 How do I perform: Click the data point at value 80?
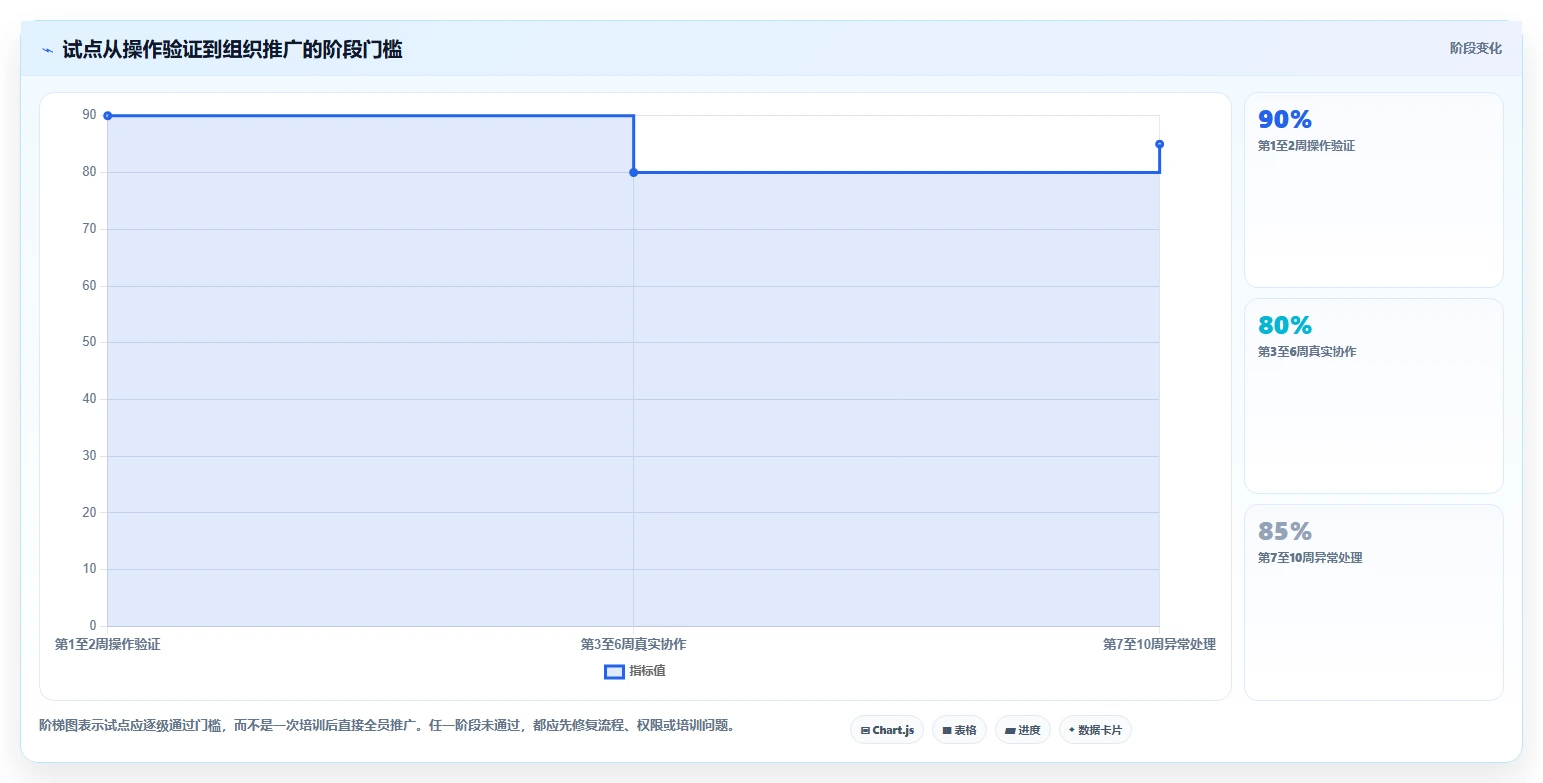pyautogui.click(x=633, y=173)
